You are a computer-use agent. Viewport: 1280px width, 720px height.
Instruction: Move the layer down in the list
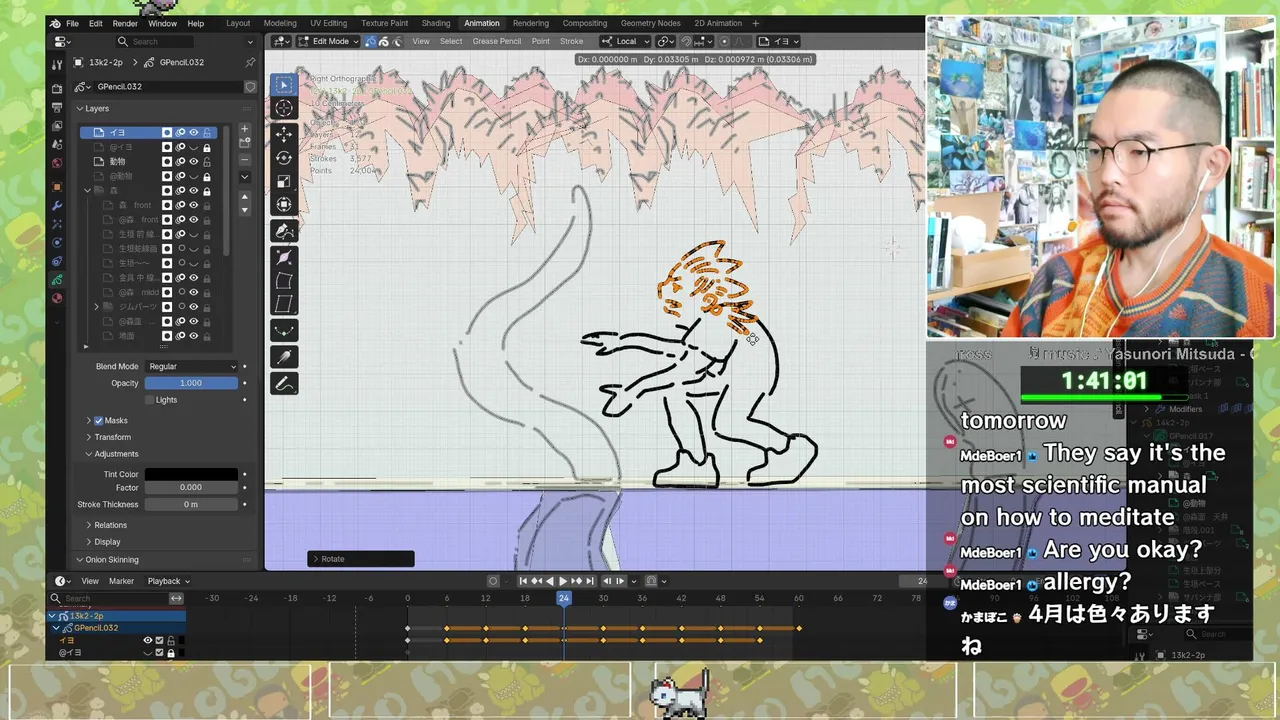tap(244, 210)
